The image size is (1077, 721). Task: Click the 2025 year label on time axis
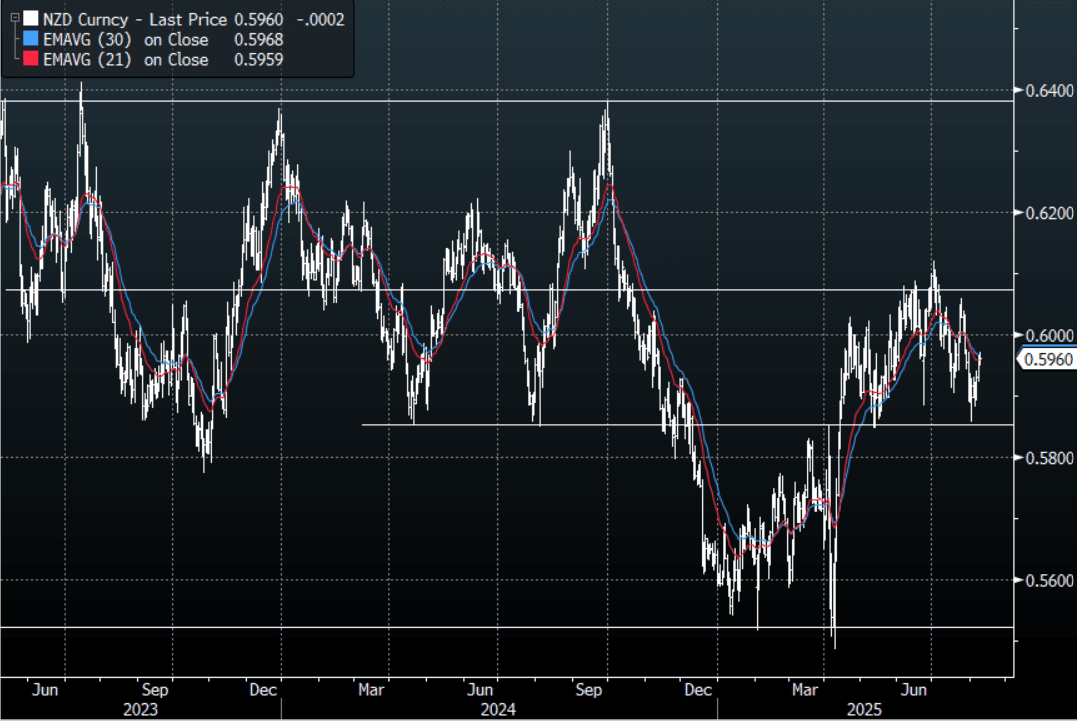click(x=863, y=709)
